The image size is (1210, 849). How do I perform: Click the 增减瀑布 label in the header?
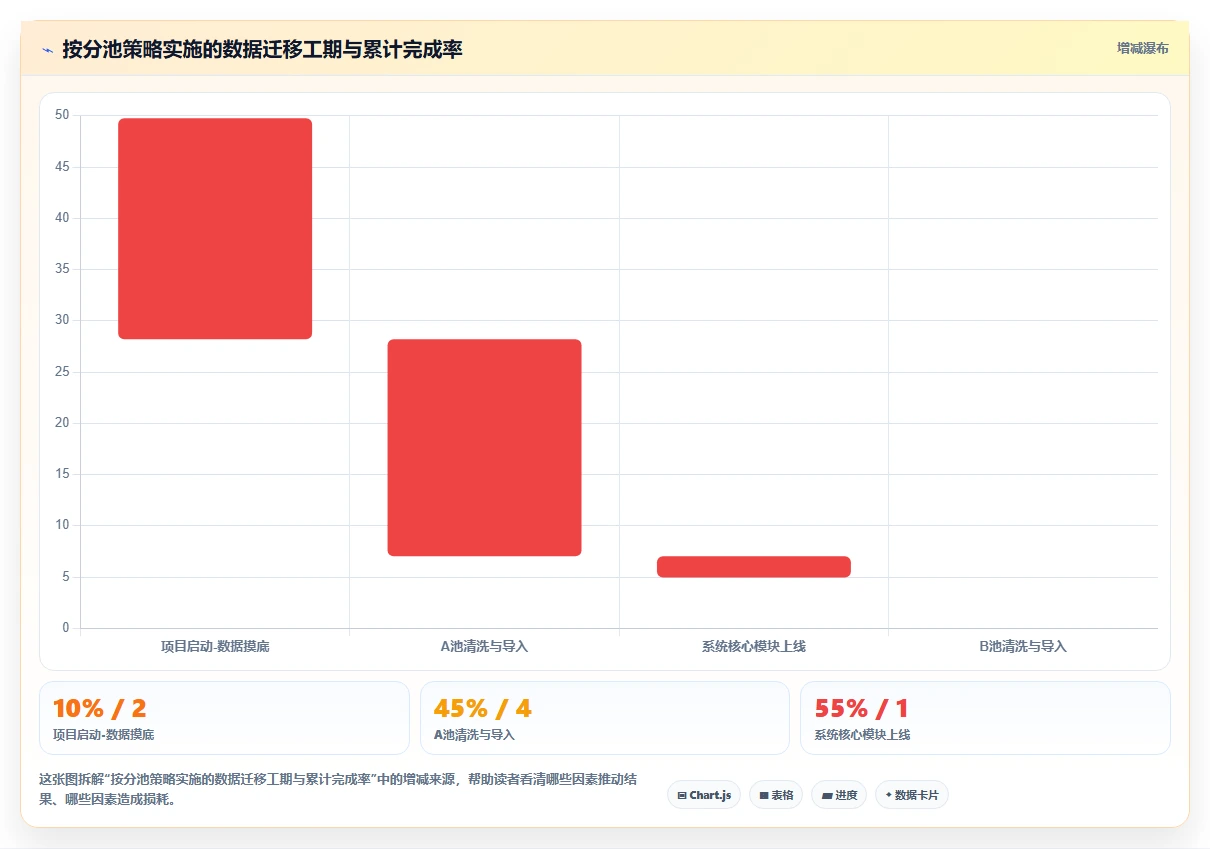point(1142,48)
